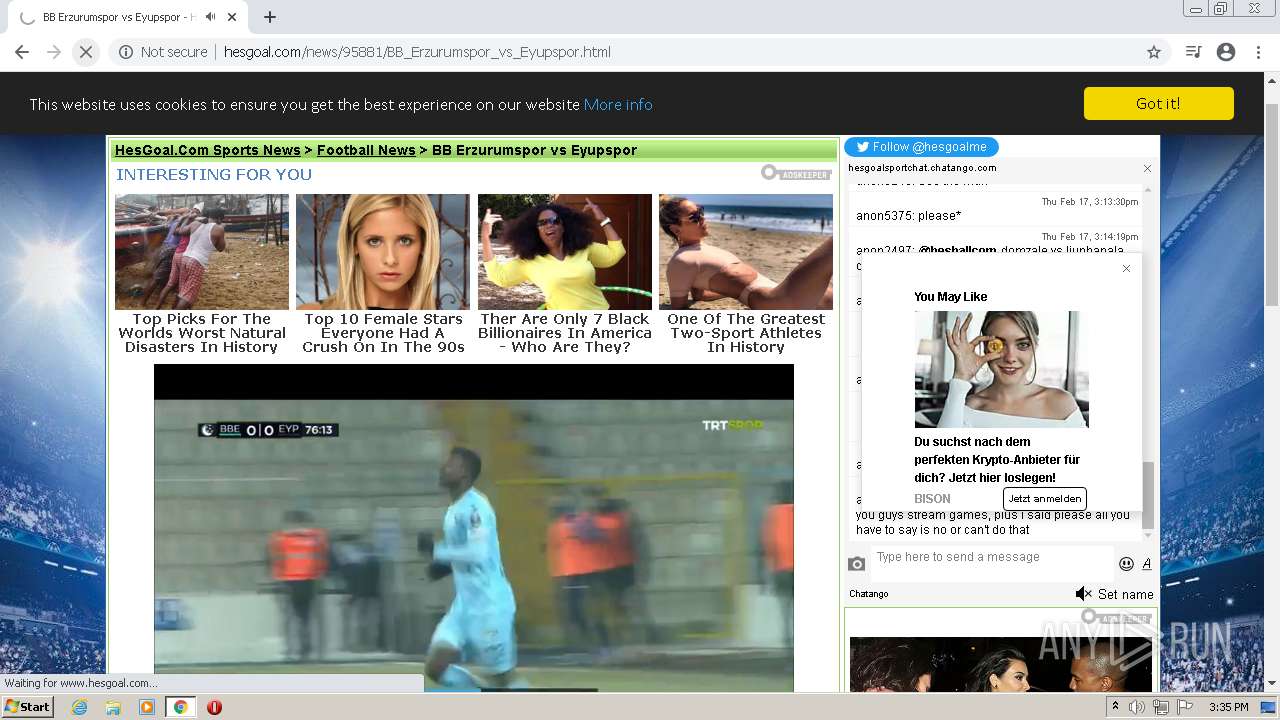
Task: Open Only 7 Black Billionaires headline
Action: tap(565, 333)
